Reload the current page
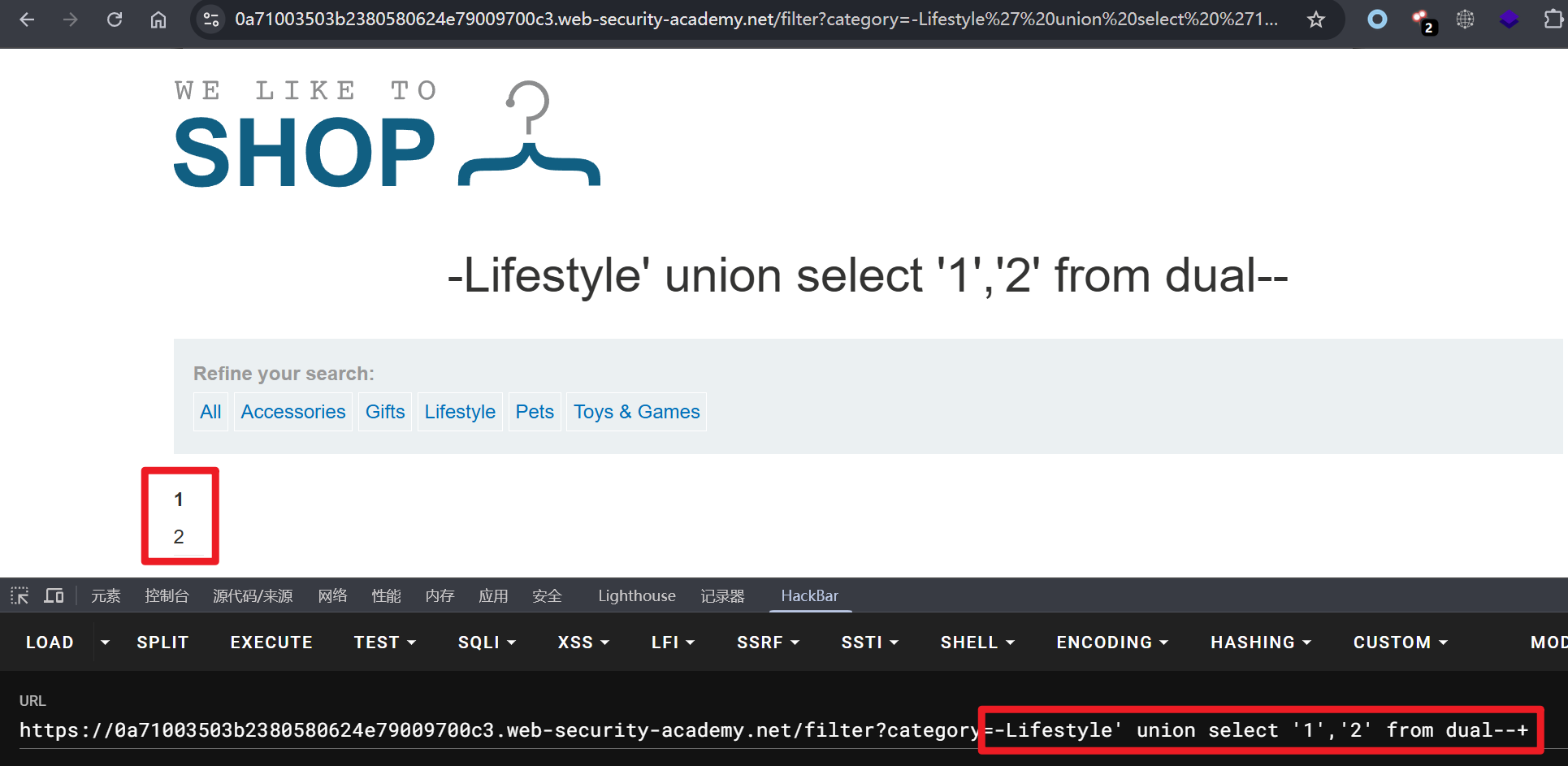This screenshot has height=766, width=1568. (x=115, y=19)
